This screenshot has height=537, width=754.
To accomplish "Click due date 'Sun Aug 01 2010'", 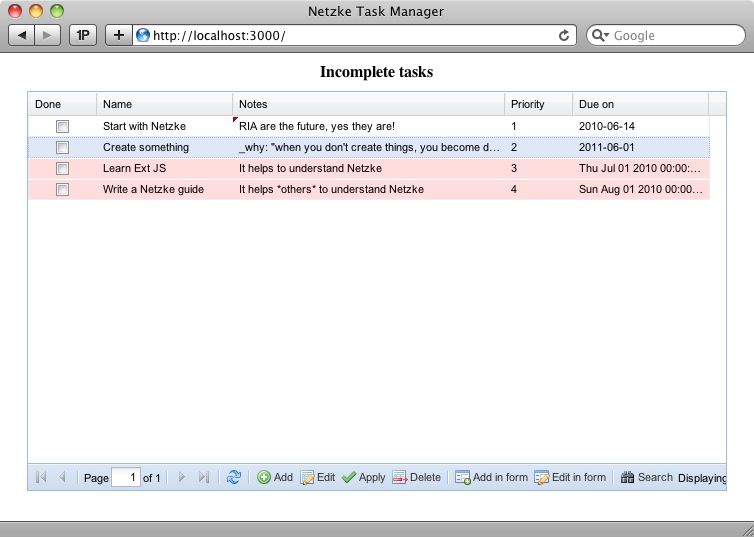I will point(641,189).
